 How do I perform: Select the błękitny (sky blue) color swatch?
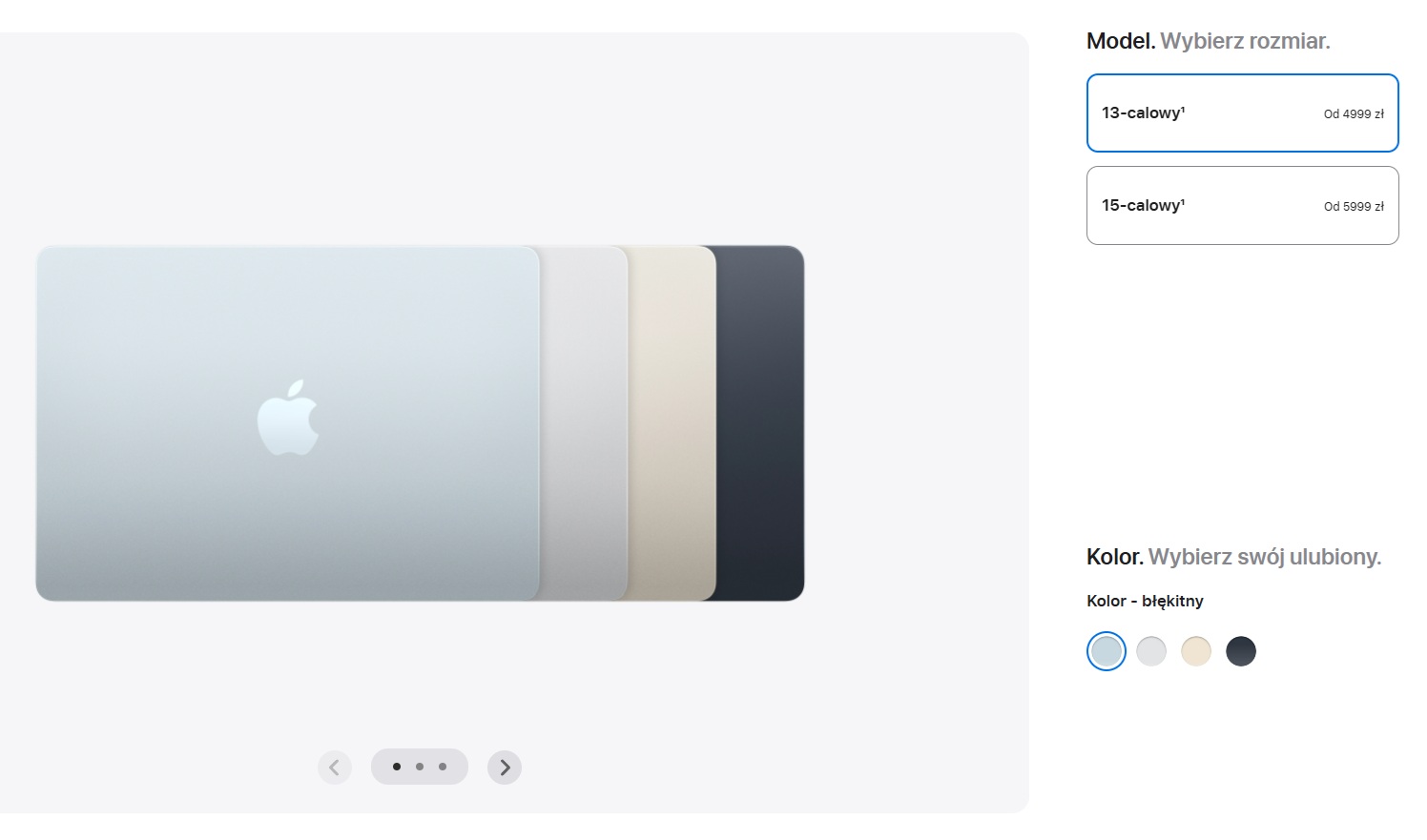(x=1106, y=651)
